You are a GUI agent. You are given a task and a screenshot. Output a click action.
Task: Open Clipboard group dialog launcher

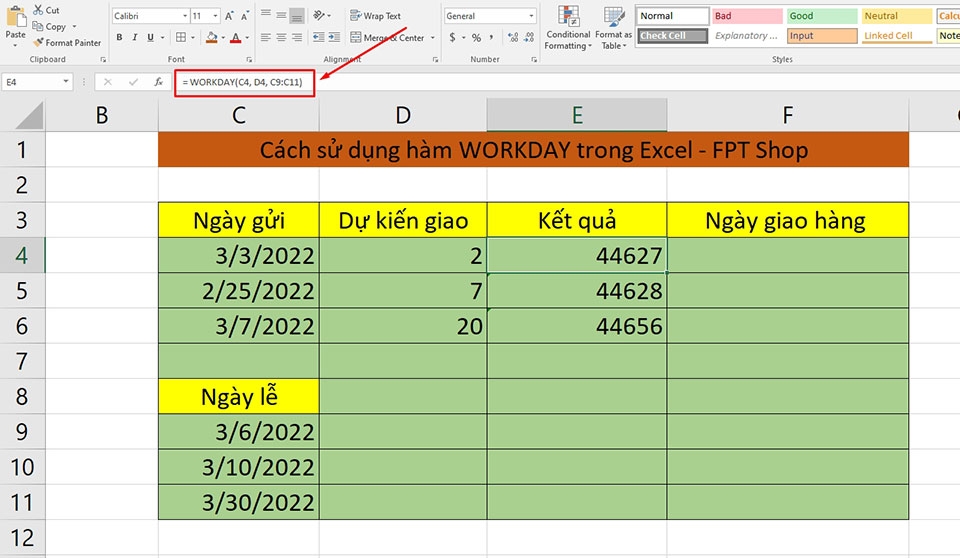103,59
